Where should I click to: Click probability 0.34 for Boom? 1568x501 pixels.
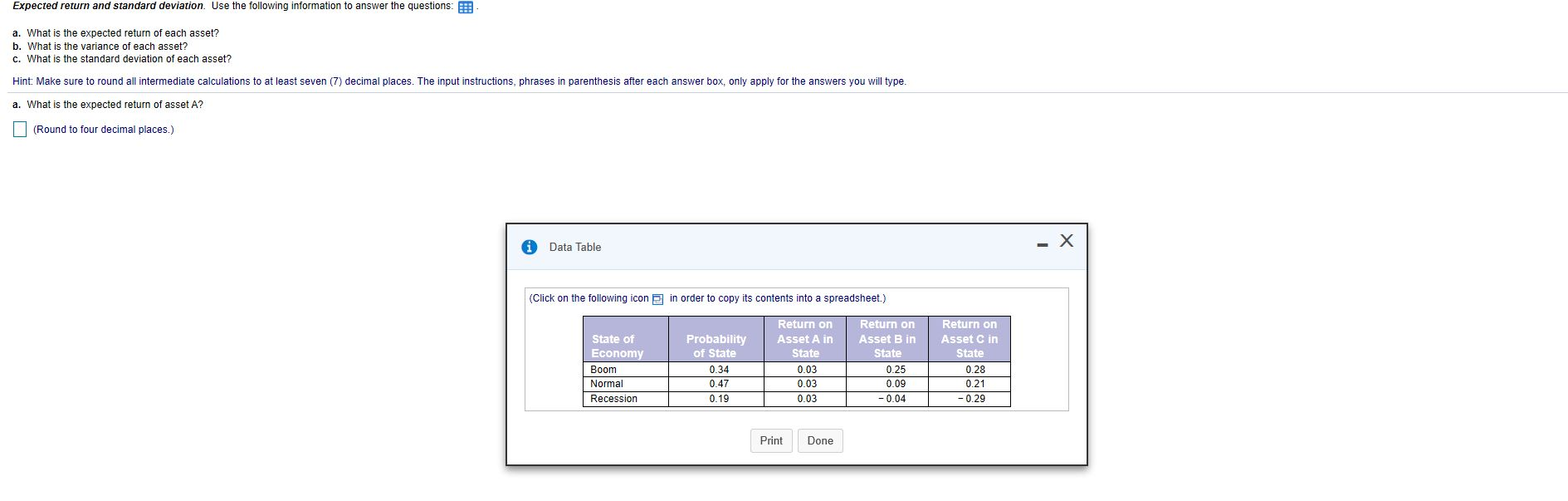tap(719, 370)
